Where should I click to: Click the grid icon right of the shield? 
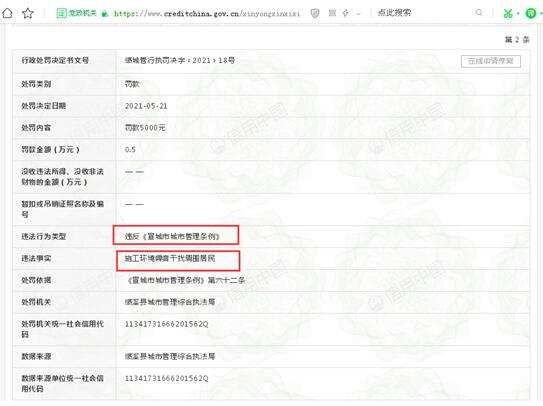click(x=332, y=13)
